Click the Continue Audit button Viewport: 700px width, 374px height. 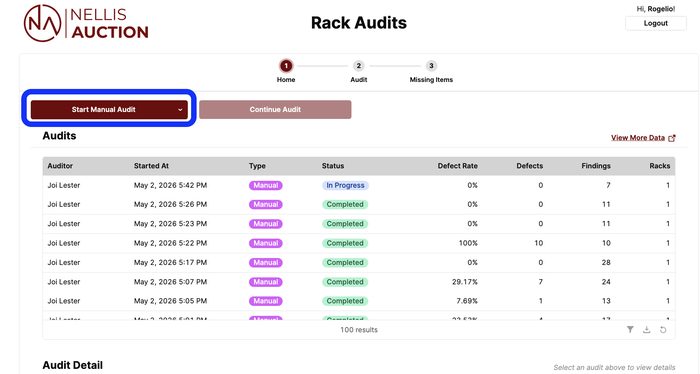pos(275,110)
